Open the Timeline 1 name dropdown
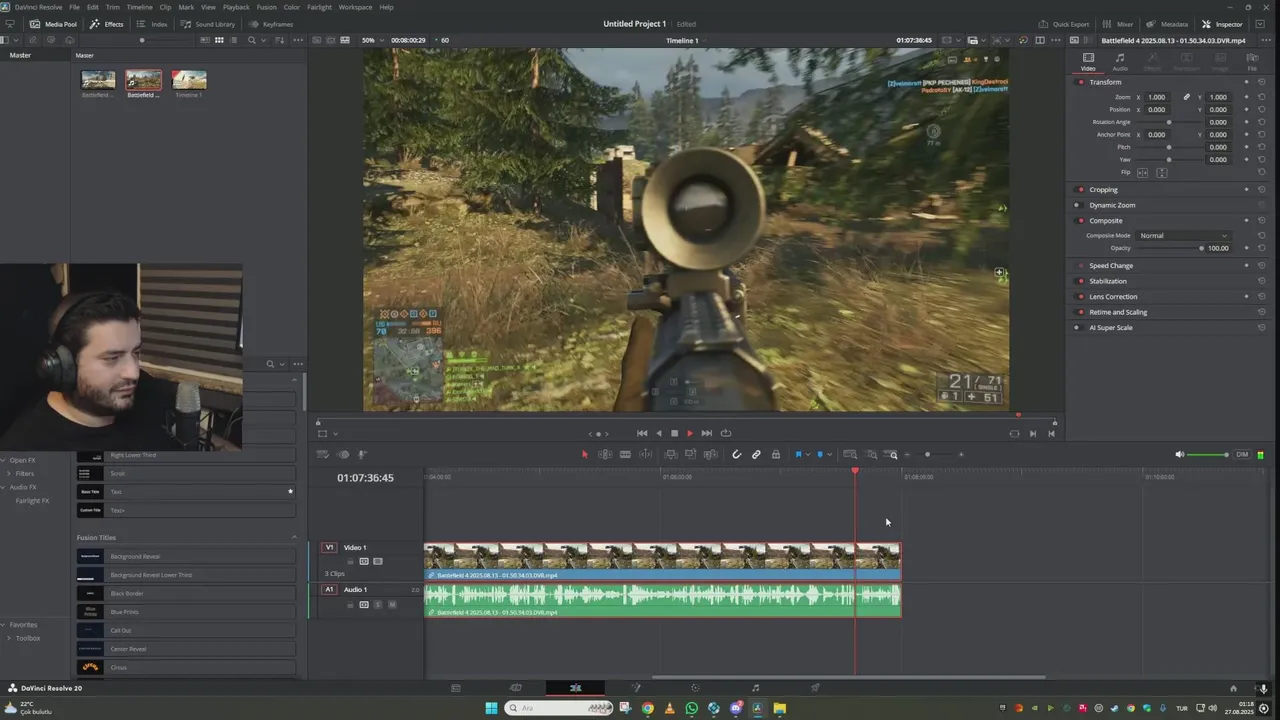 (685, 40)
